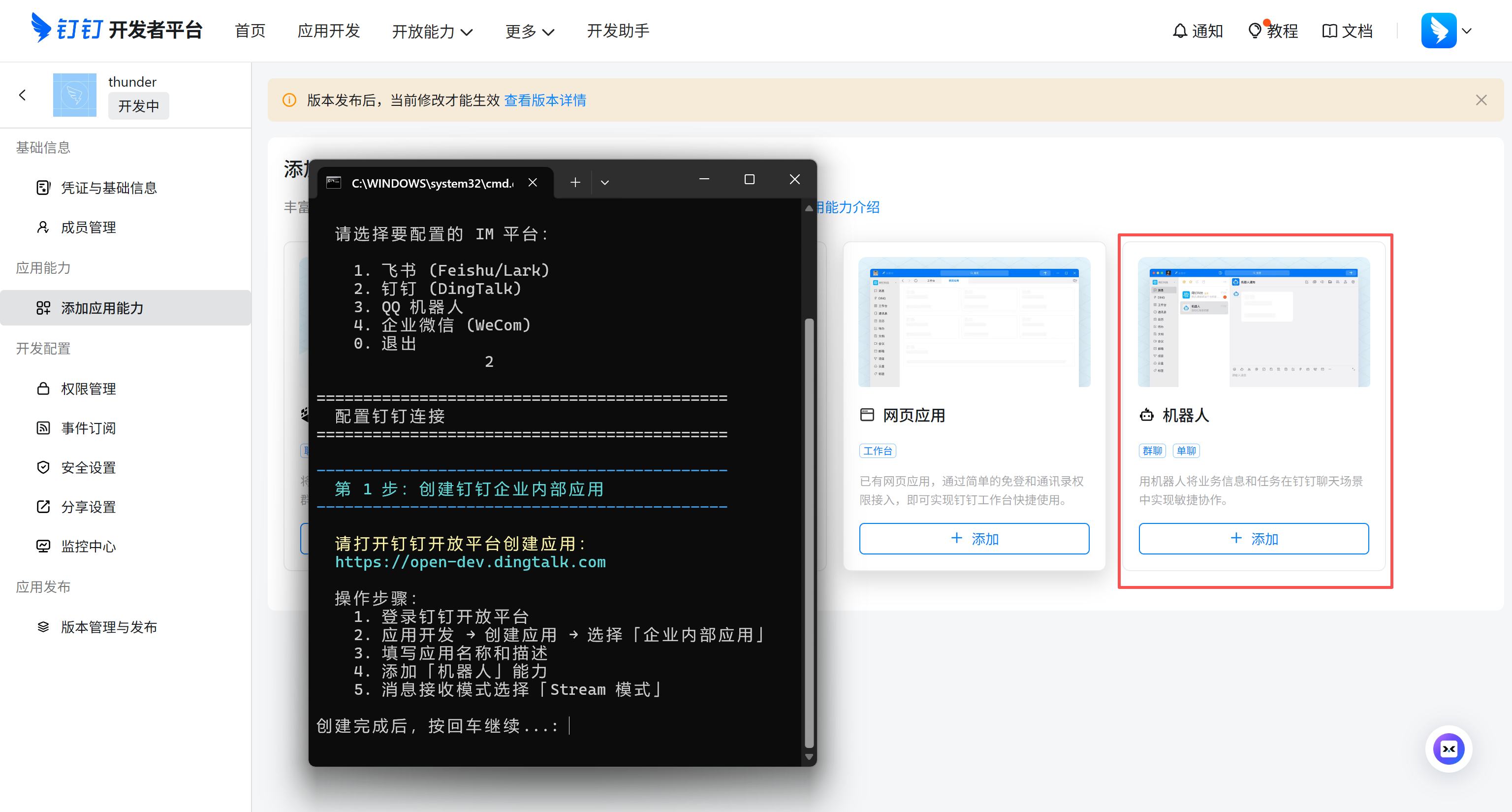
Task: Open a new terminal tab with plus
Action: [575, 183]
